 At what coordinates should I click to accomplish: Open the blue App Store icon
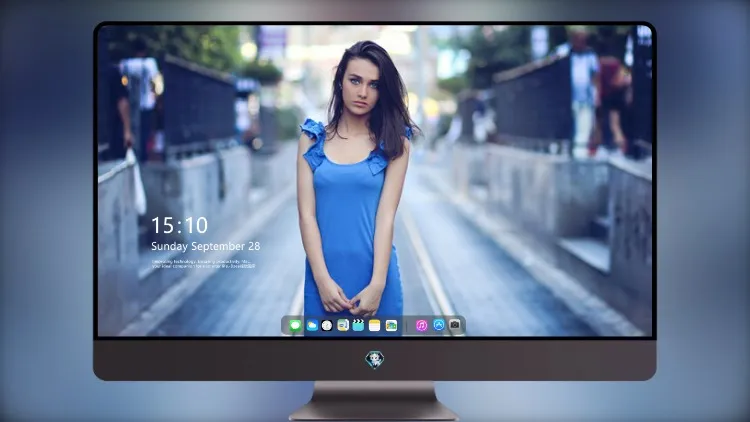coord(439,325)
